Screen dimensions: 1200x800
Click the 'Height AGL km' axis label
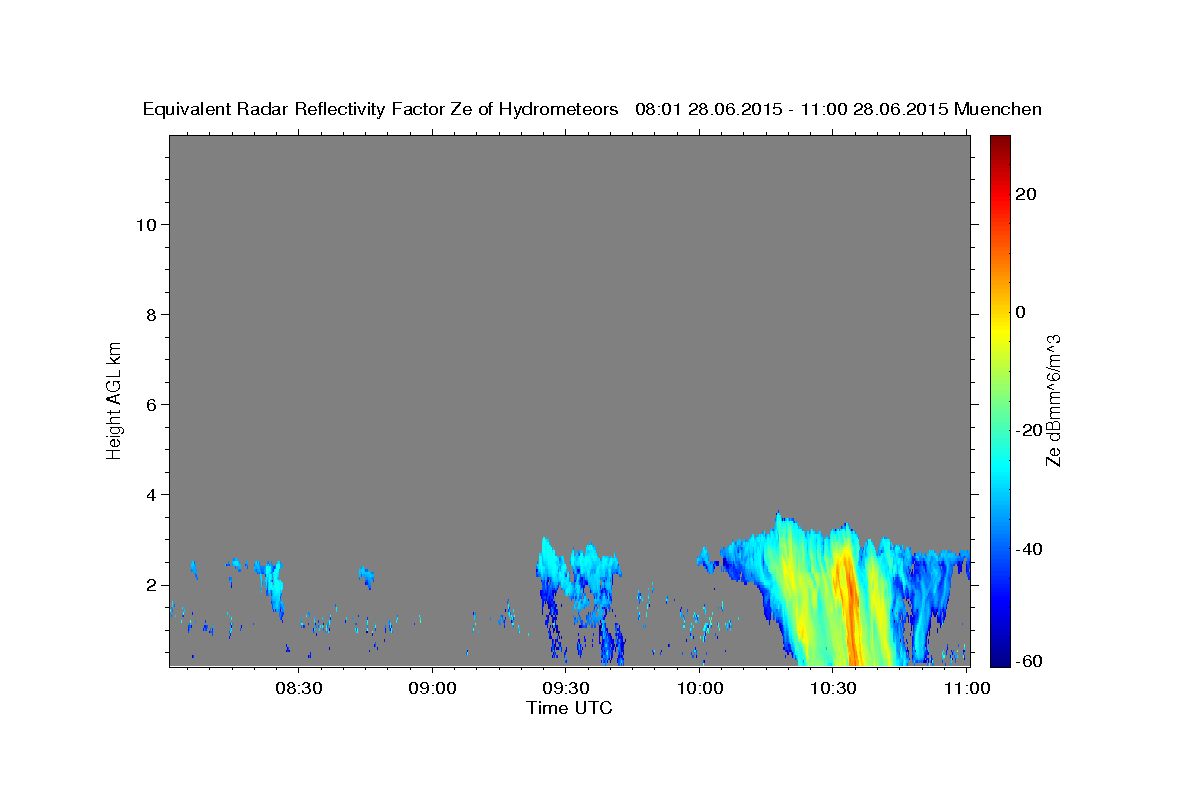[115, 399]
